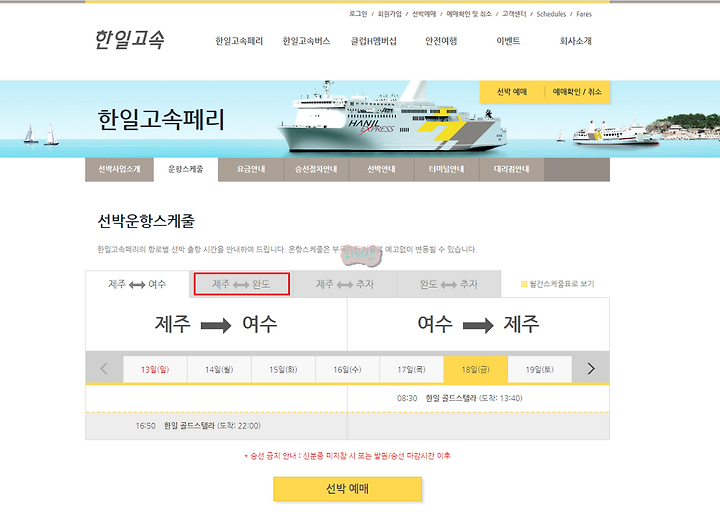Open the 이벤트 main menu
This screenshot has height=512, width=720.
coord(508,41)
